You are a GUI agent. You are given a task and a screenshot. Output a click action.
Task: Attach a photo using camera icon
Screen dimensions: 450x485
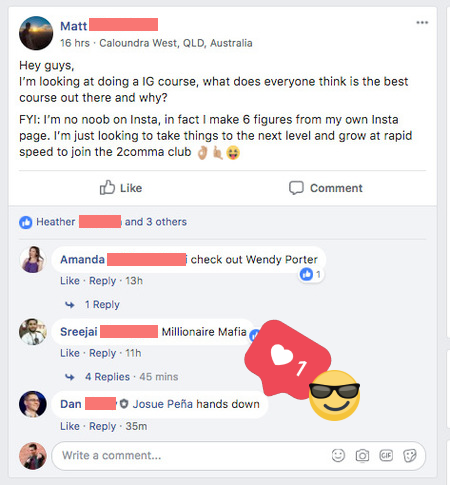coord(362,455)
